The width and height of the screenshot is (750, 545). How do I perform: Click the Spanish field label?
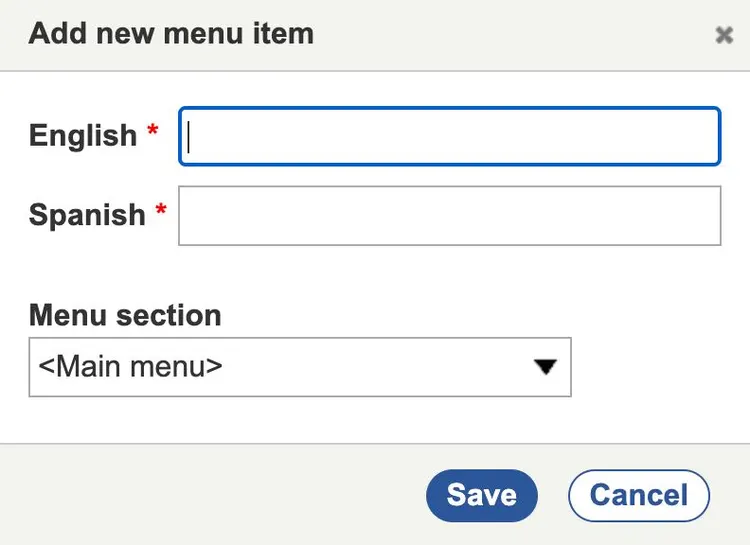pyautogui.click(x=87, y=215)
